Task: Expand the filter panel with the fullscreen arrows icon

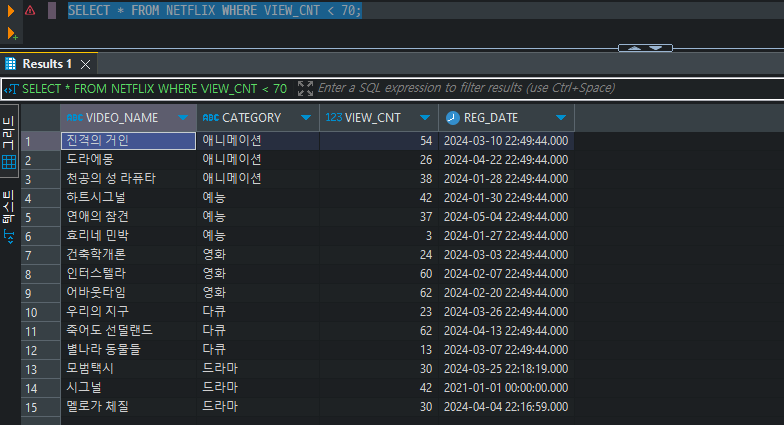Action: 306,88
